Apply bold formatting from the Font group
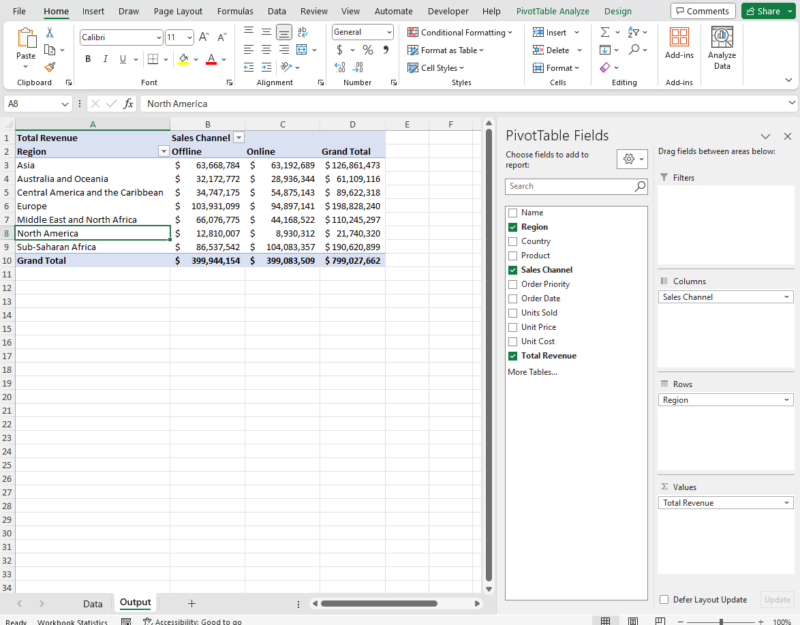This screenshot has height=625, width=800. point(90,60)
